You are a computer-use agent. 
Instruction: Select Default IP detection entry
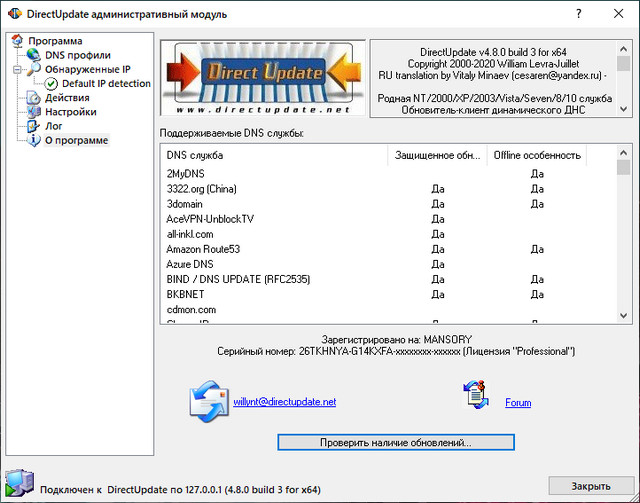106,84
